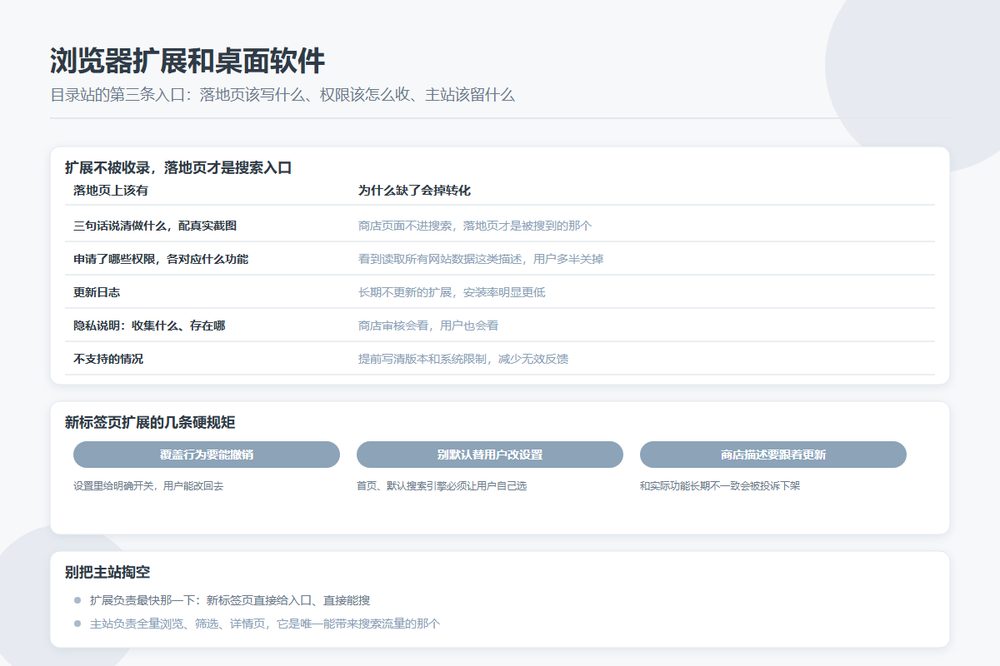This screenshot has width=1000, height=666.
Task: Click text 和实际功能长期不一致会被投诉下架
Action: (719, 485)
